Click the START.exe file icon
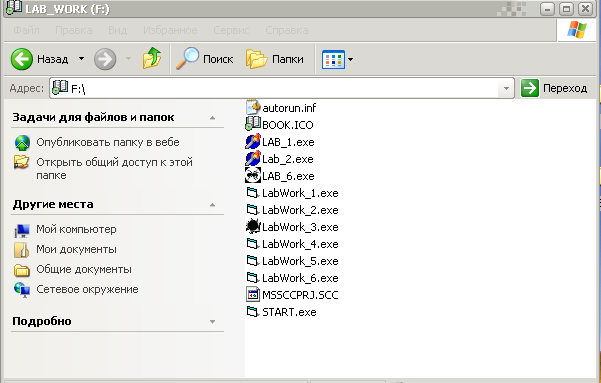Viewport: 601px width, 383px height. point(253,311)
